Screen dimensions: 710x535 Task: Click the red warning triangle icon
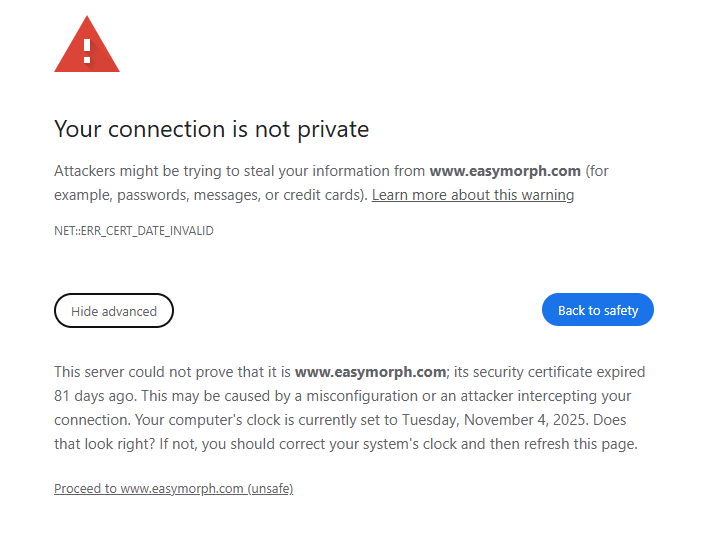coord(87,48)
